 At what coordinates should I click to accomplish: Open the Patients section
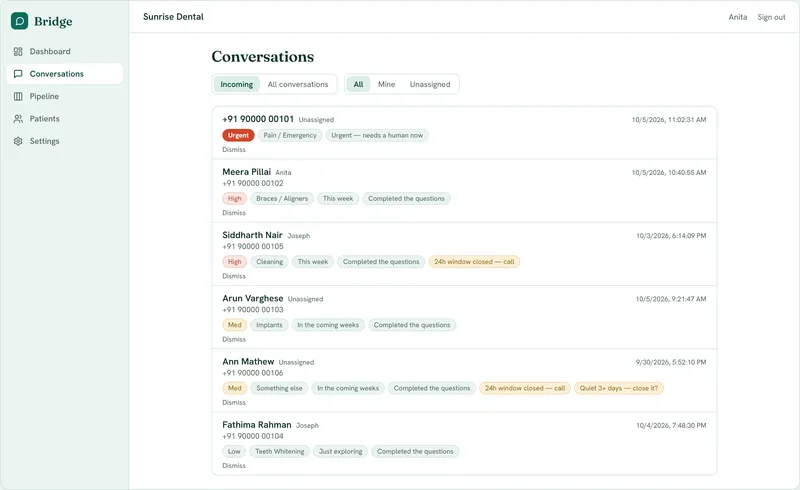coord(65,119)
